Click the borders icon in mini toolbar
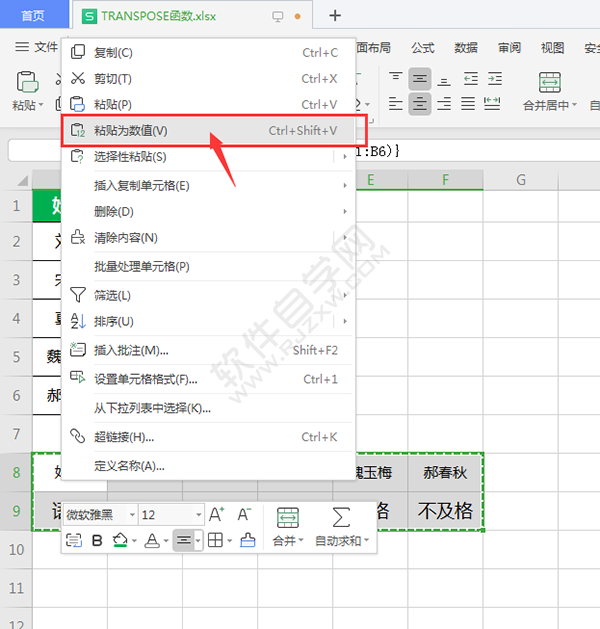 [215, 540]
